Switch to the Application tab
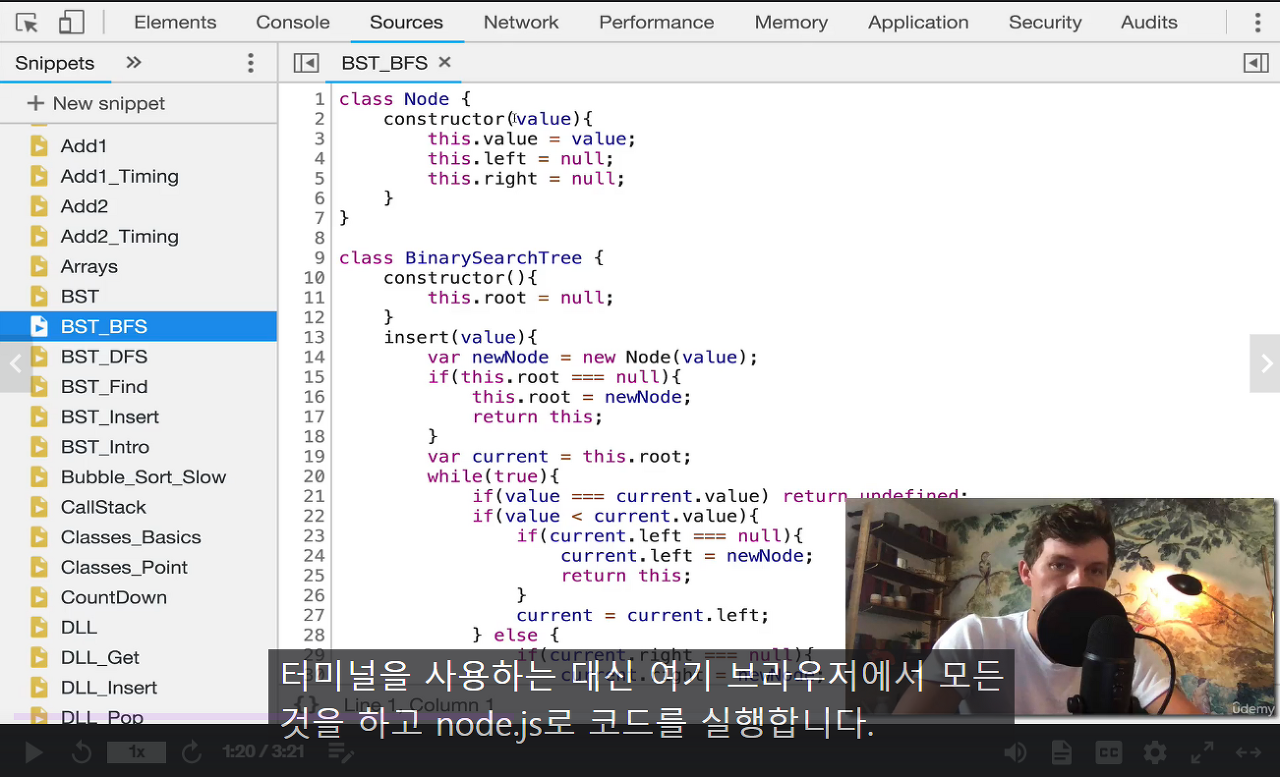Screen dimensions: 1280x777 pos(918,22)
